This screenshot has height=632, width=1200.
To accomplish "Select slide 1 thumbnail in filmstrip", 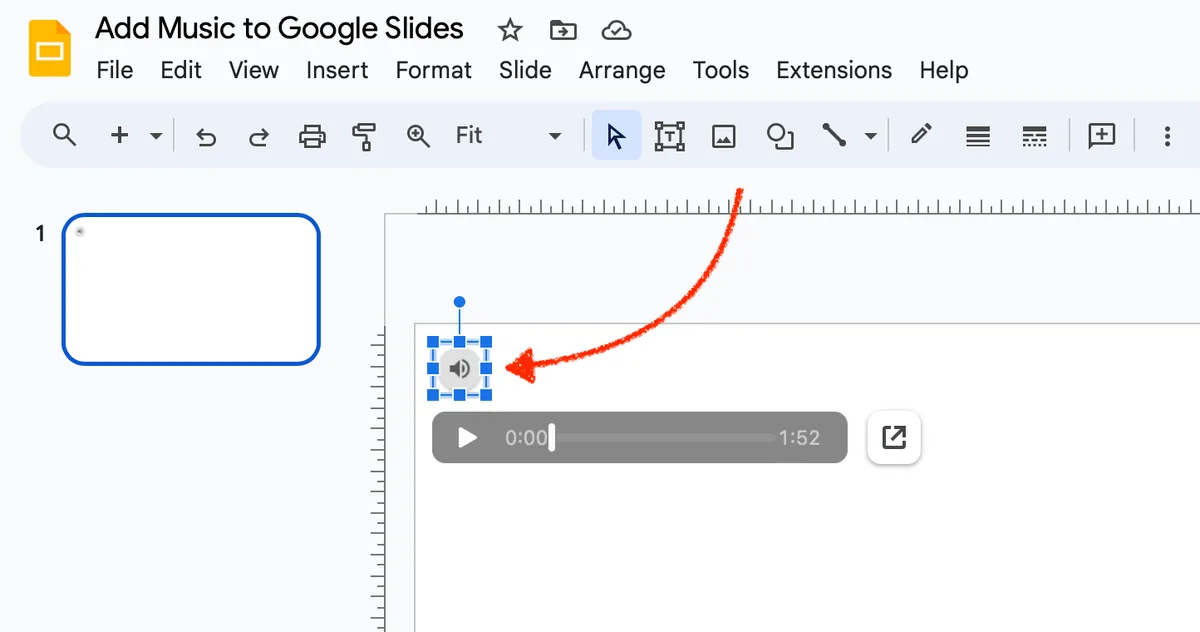I will pos(191,289).
